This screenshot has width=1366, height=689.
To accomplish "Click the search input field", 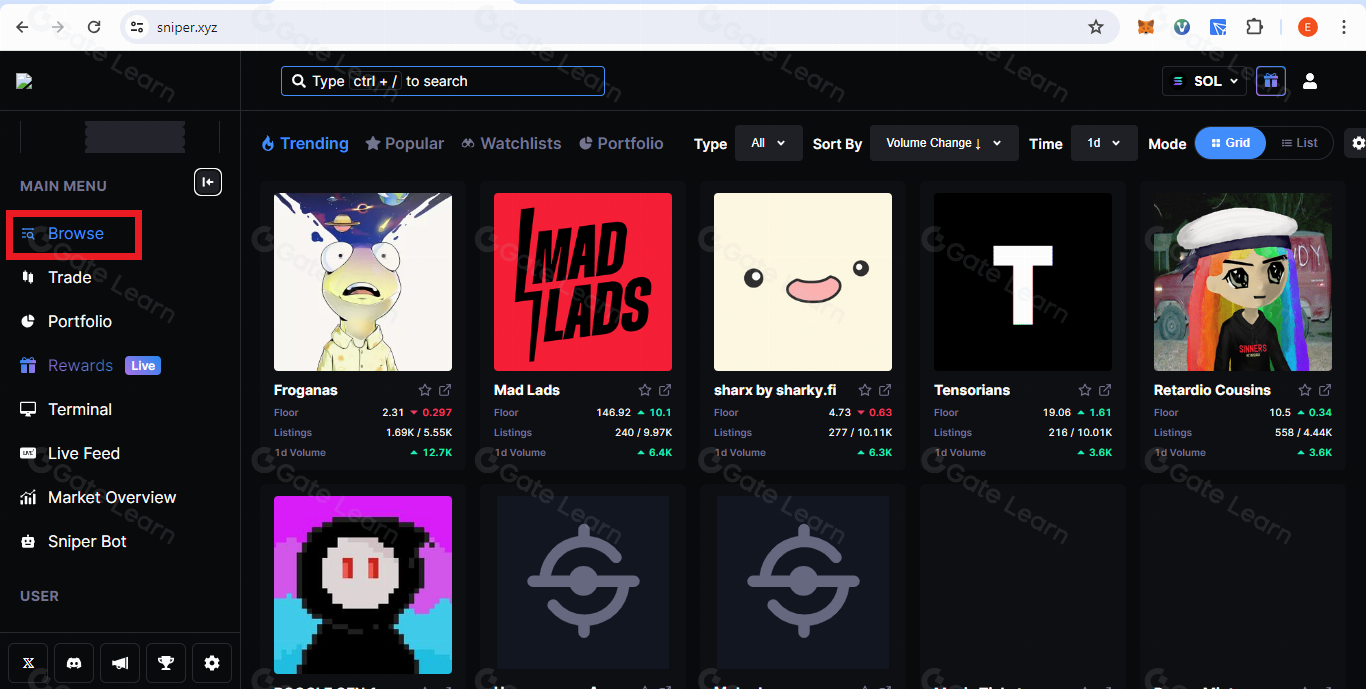I will tap(442, 81).
